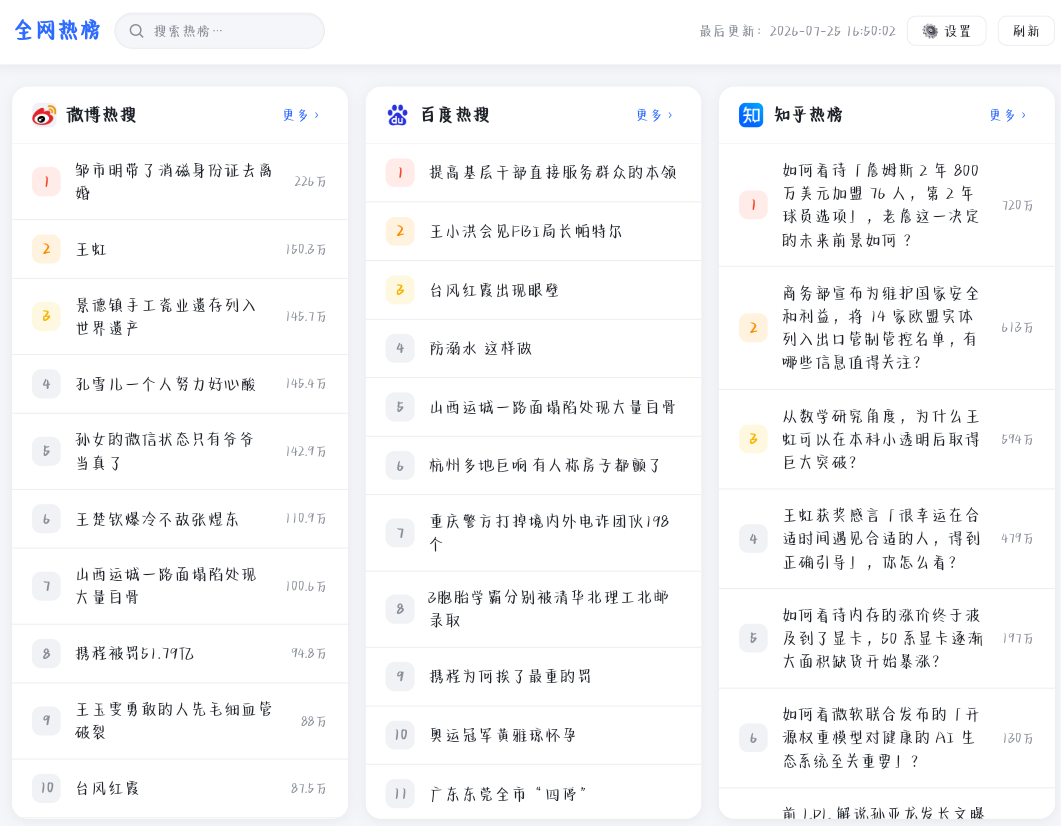Click the 226万 heat count
Screen dimensions: 1061x826
pos(310,181)
